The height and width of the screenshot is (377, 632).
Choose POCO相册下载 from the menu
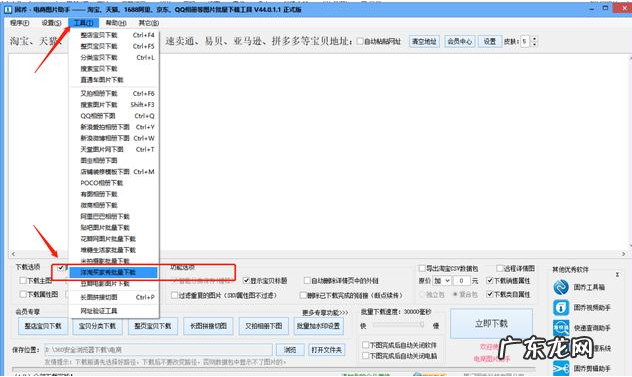pos(114,183)
